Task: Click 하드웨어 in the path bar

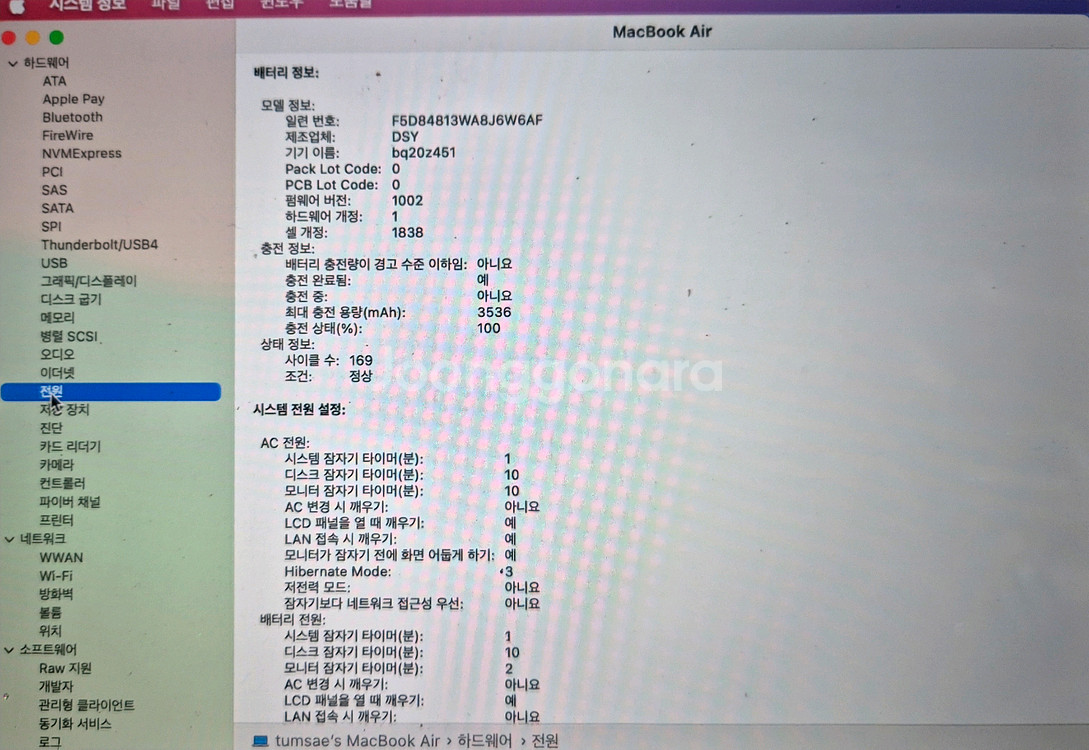Action: 484,741
